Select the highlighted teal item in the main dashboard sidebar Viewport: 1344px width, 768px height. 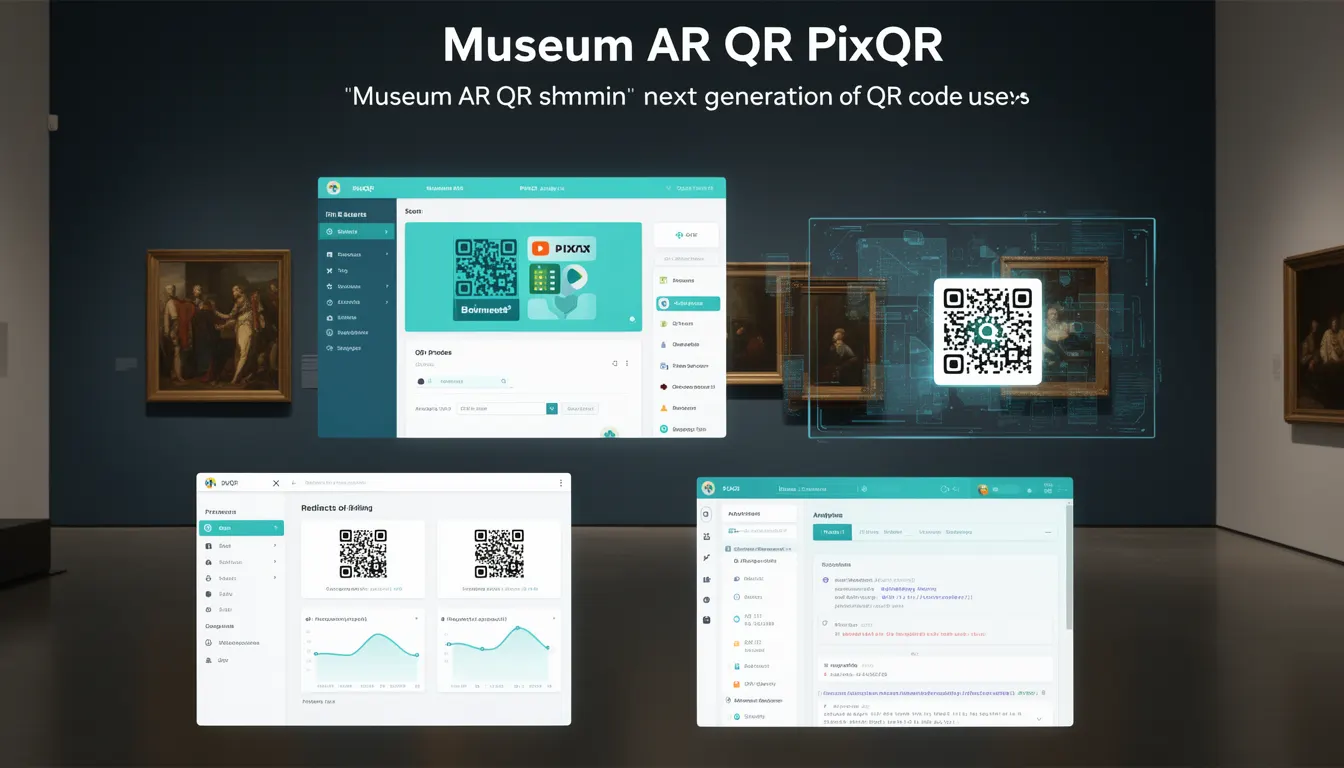pyautogui.click(x=356, y=231)
